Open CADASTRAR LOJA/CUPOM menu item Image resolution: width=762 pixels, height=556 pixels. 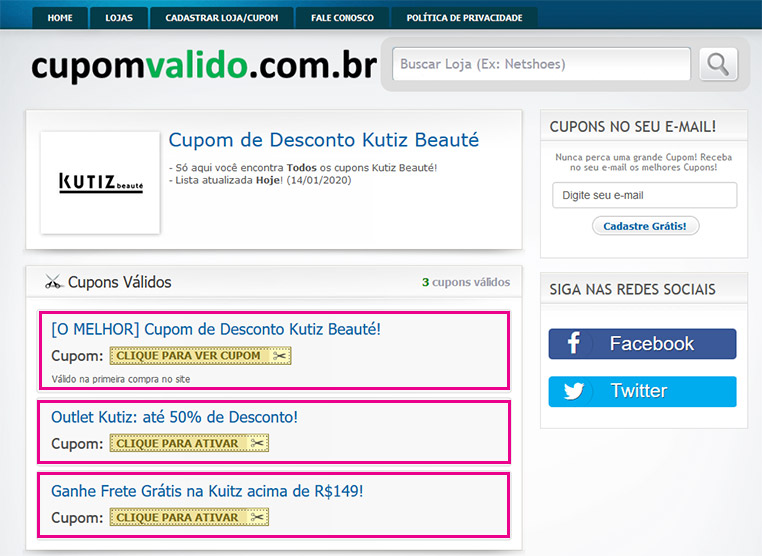coord(222,18)
